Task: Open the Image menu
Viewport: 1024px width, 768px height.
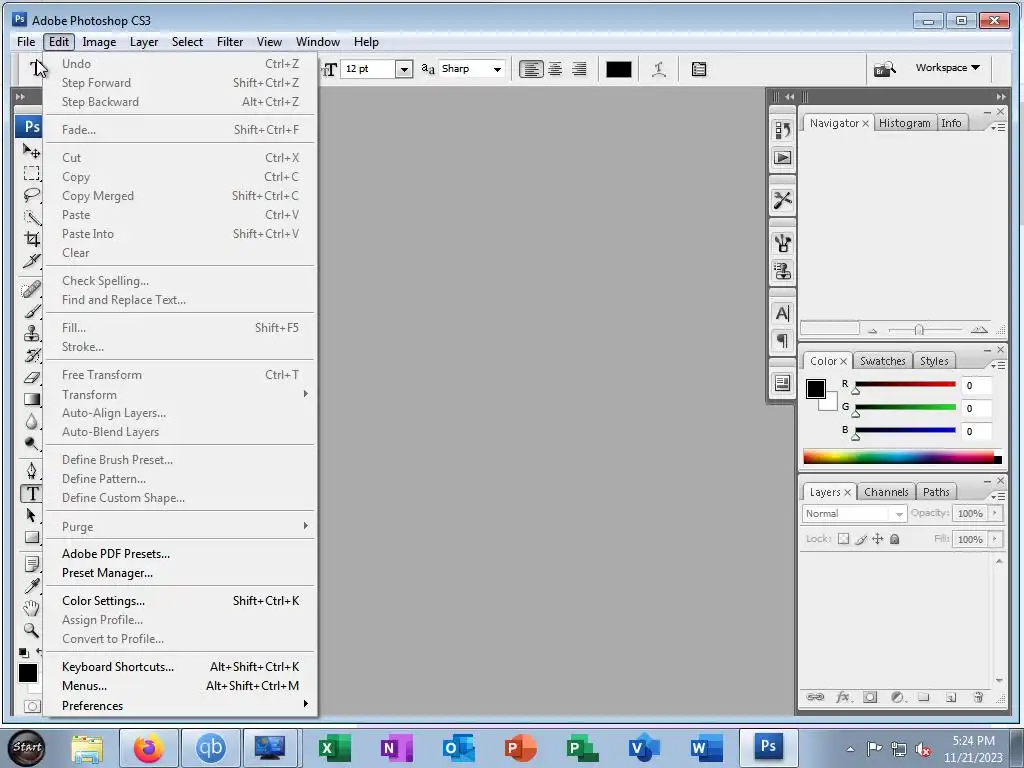Action: [99, 42]
